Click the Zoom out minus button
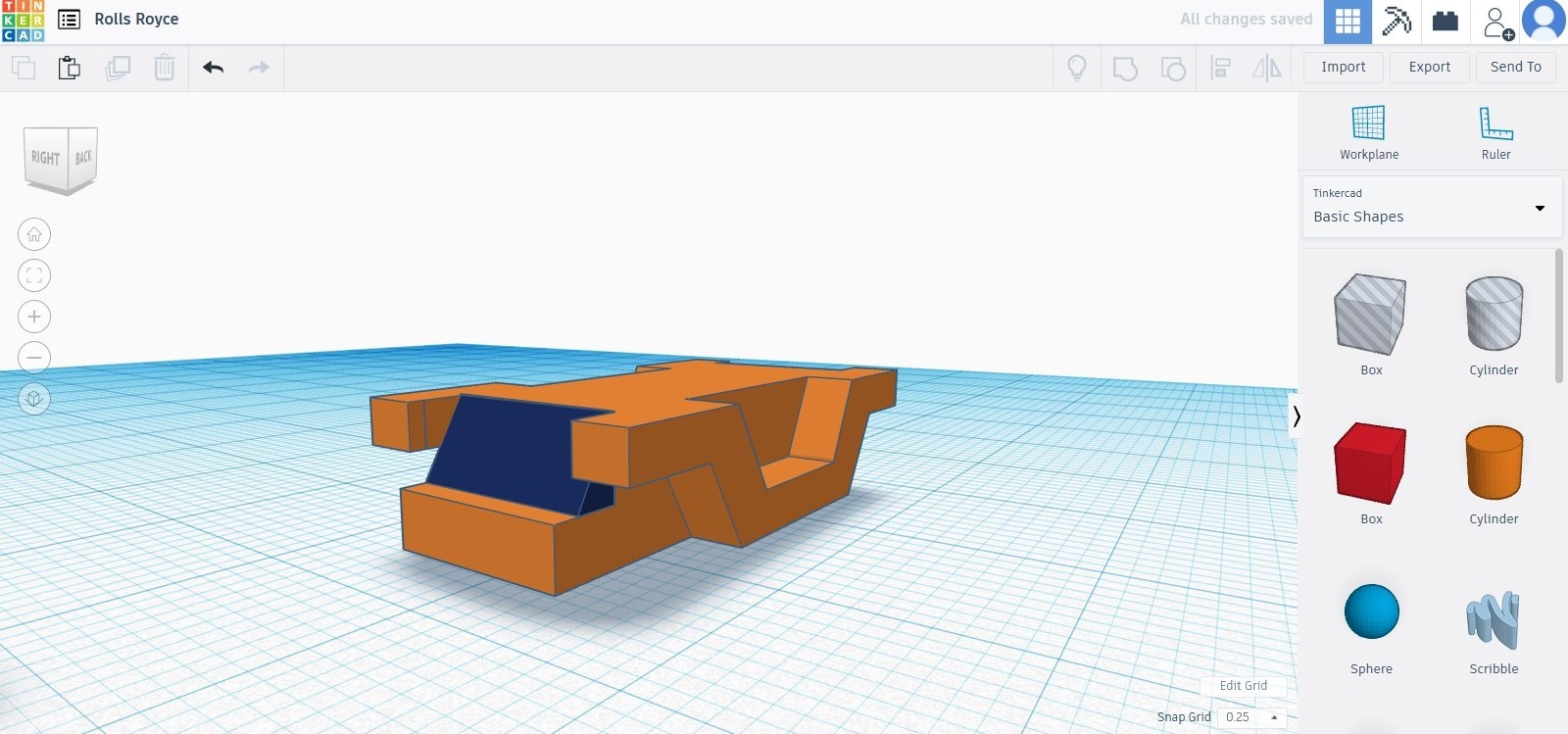The width and height of the screenshot is (1568, 734). coord(34,358)
